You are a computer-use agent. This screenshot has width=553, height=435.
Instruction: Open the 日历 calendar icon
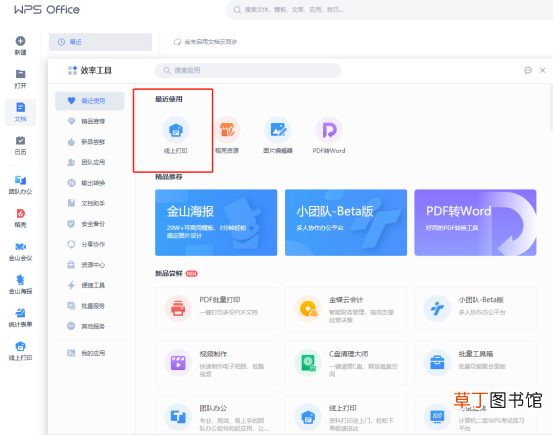pos(20,140)
